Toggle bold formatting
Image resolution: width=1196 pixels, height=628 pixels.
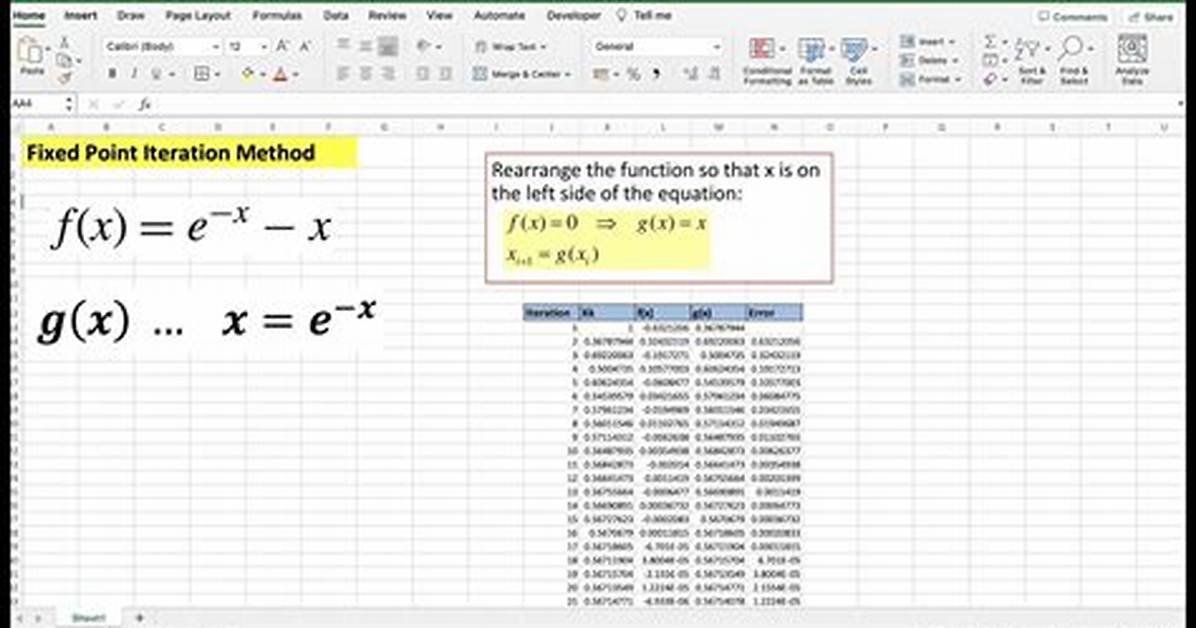[112, 74]
